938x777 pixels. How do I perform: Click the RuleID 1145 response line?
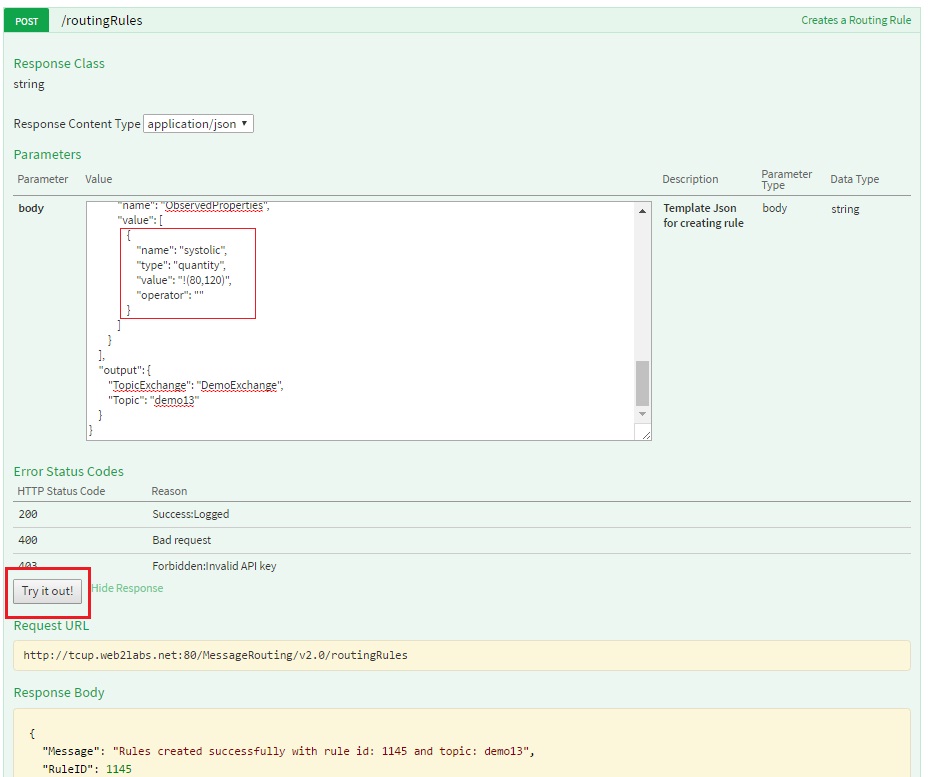(87, 769)
